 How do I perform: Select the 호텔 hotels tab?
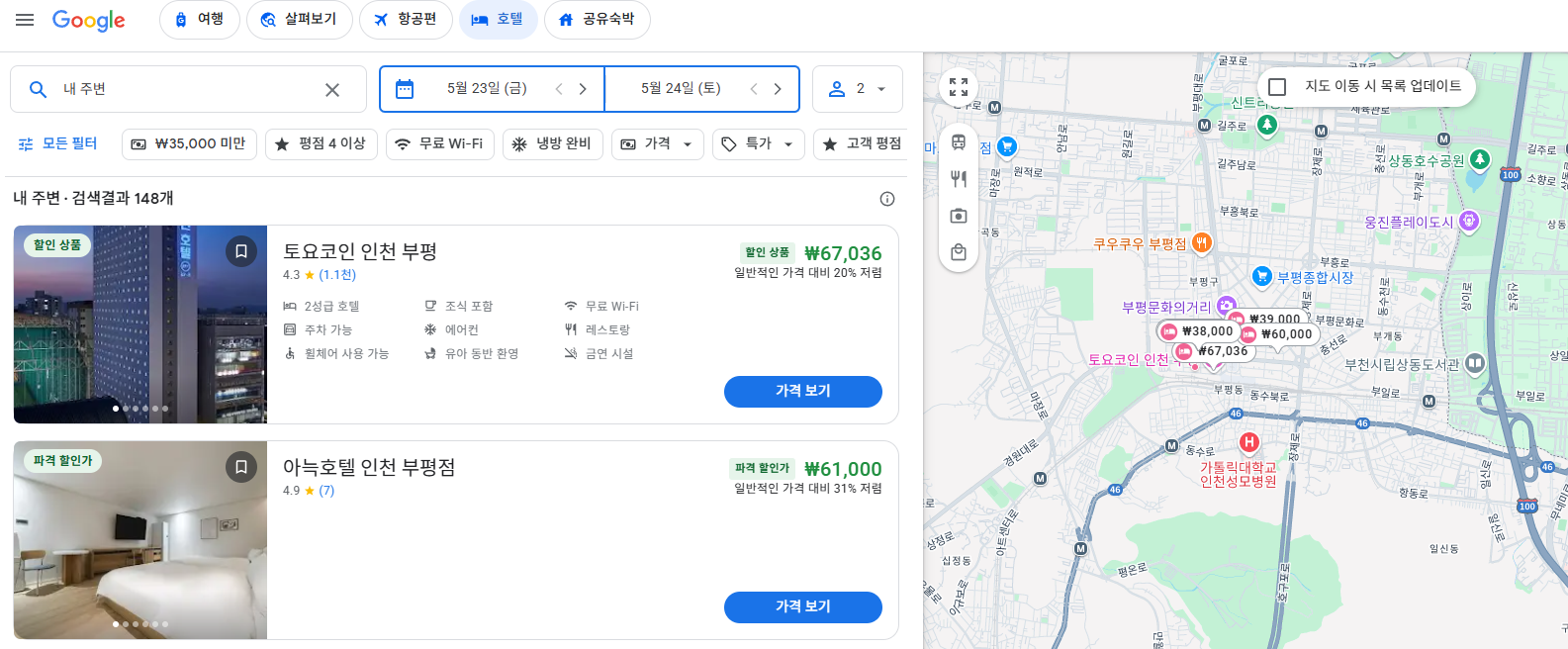pyautogui.click(x=499, y=20)
